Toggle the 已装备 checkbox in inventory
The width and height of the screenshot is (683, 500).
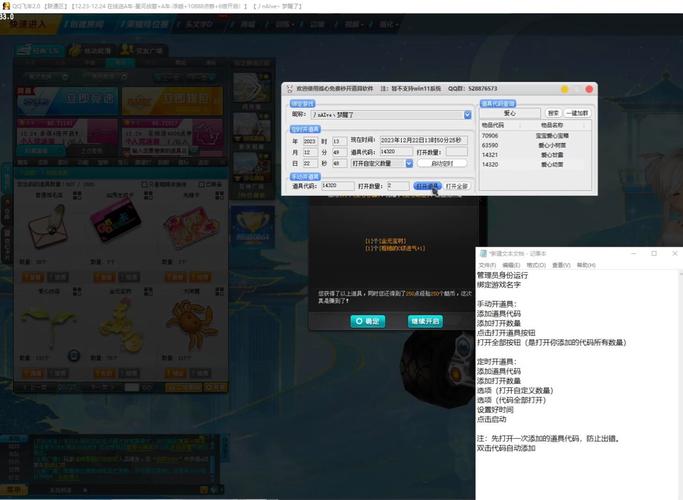tap(202, 185)
